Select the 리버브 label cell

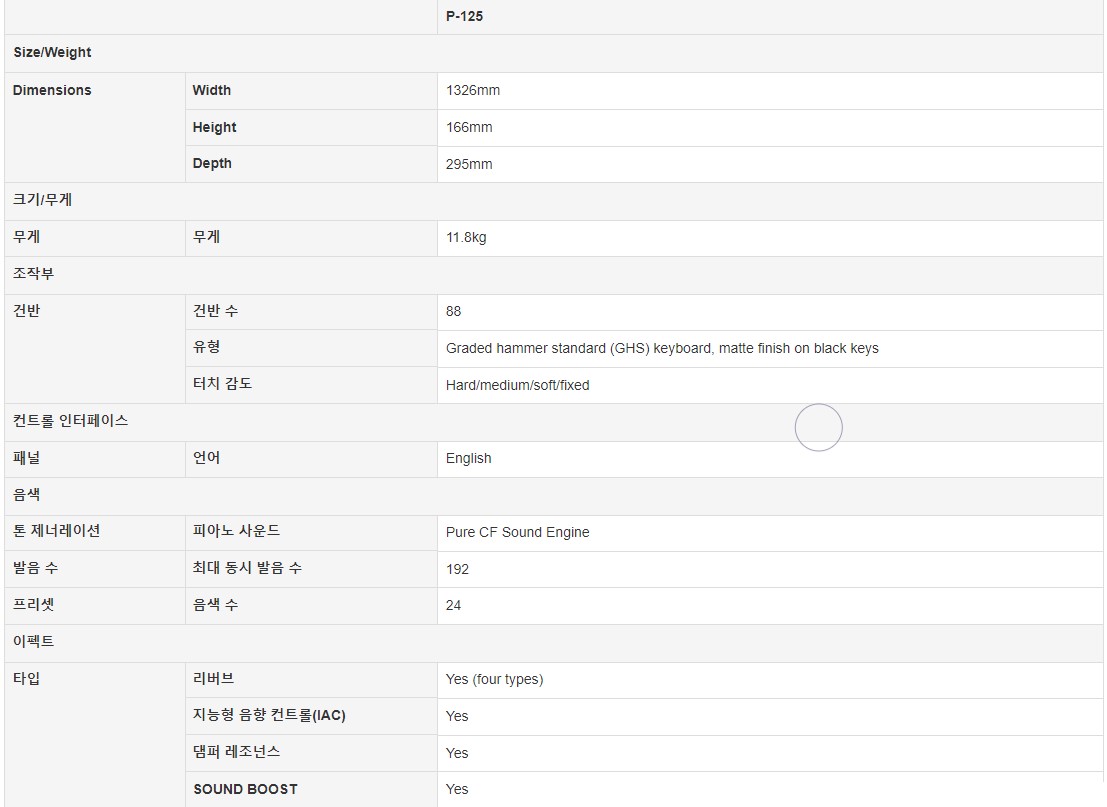[311, 679]
